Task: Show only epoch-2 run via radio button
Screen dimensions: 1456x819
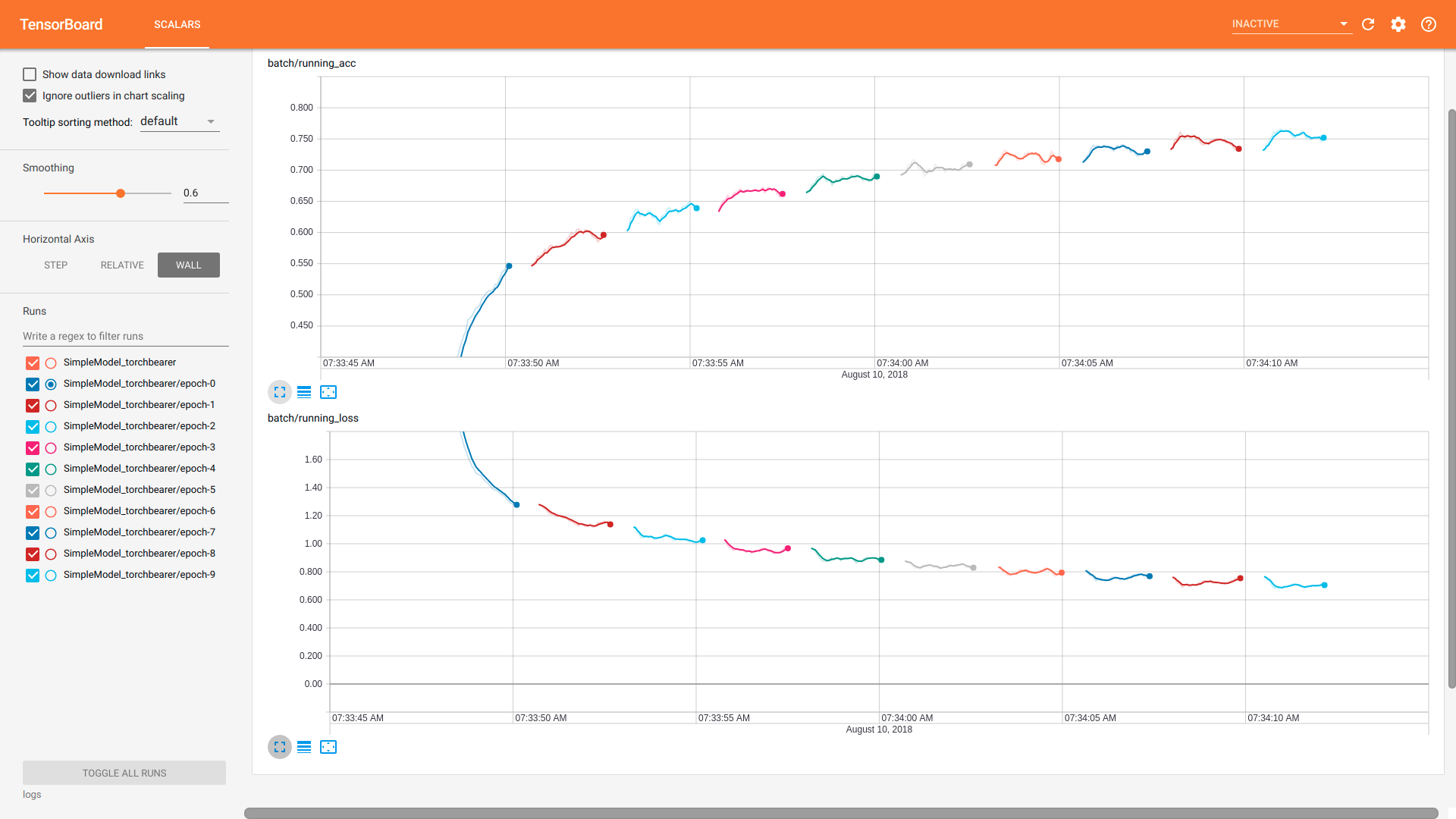Action: [x=51, y=427]
